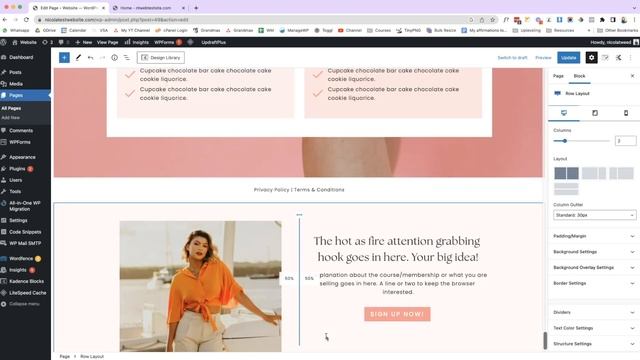Open the New item in admin bar
The image size is (640, 360).
coord(84,42)
